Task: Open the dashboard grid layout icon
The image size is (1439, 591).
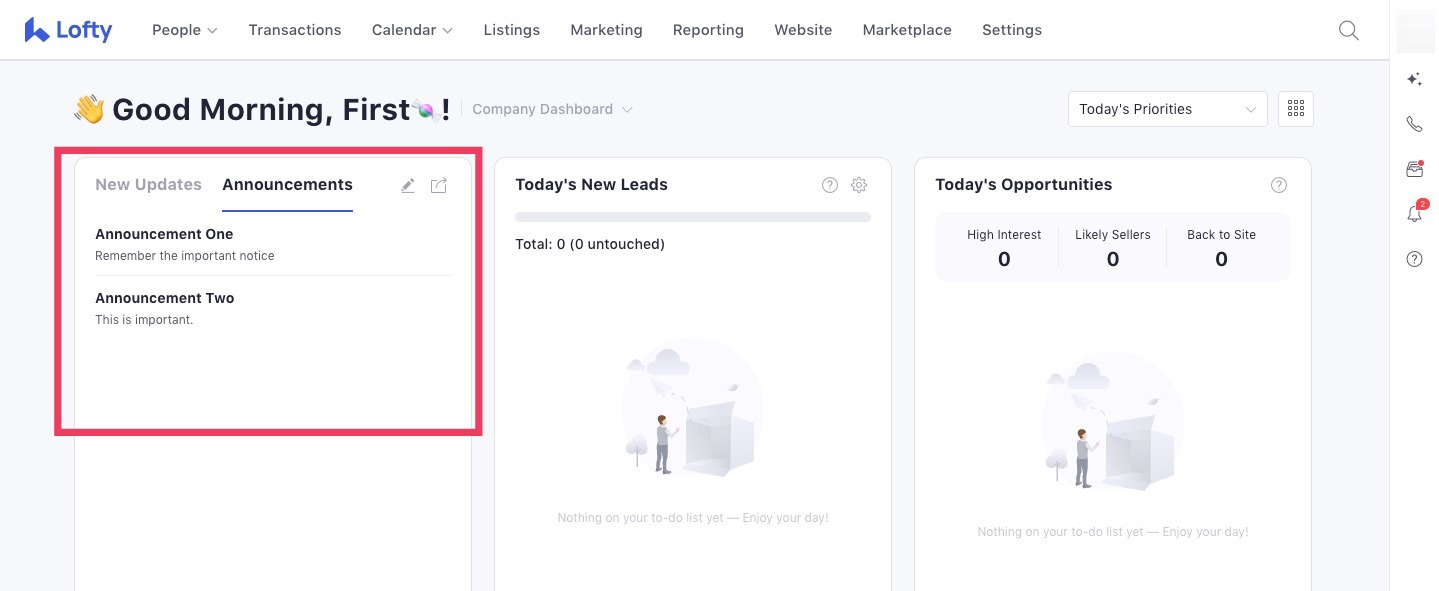Action: 1296,109
